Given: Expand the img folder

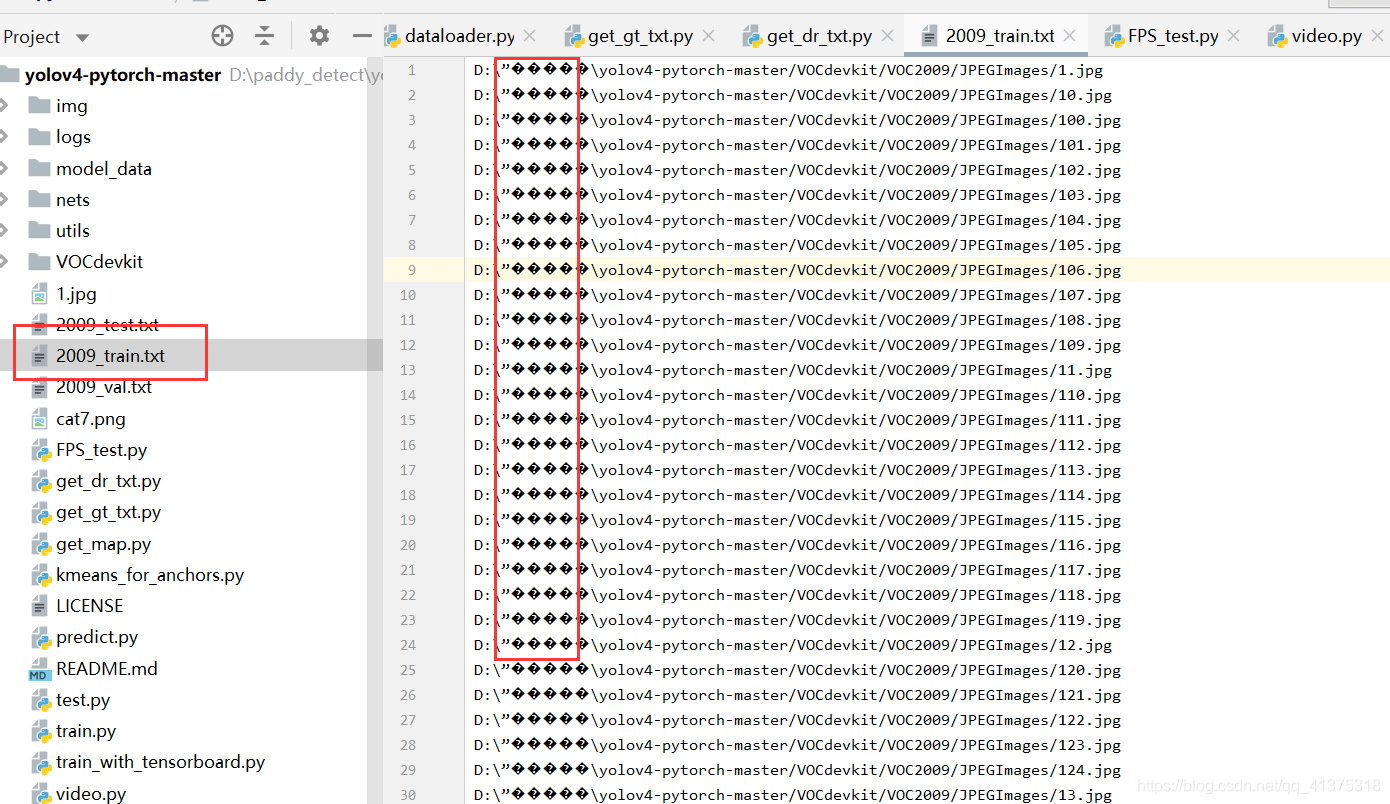Looking at the screenshot, I should pyautogui.click(x=5, y=106).
